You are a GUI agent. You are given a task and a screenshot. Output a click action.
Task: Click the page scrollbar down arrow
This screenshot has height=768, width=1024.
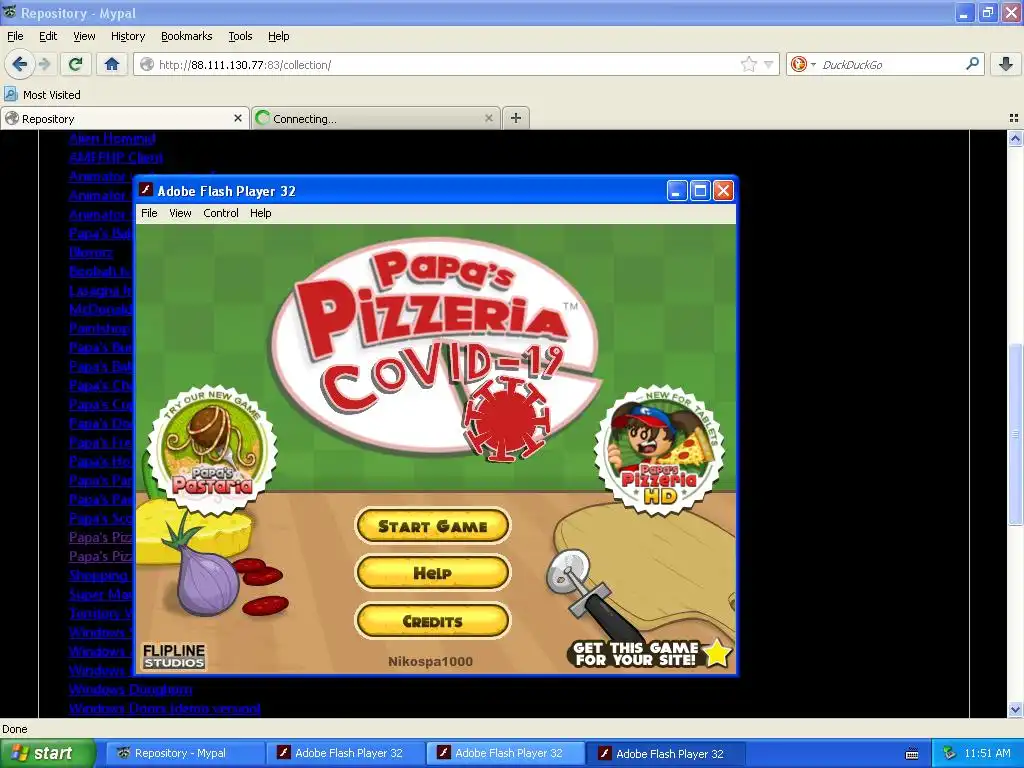point(1015,709)
